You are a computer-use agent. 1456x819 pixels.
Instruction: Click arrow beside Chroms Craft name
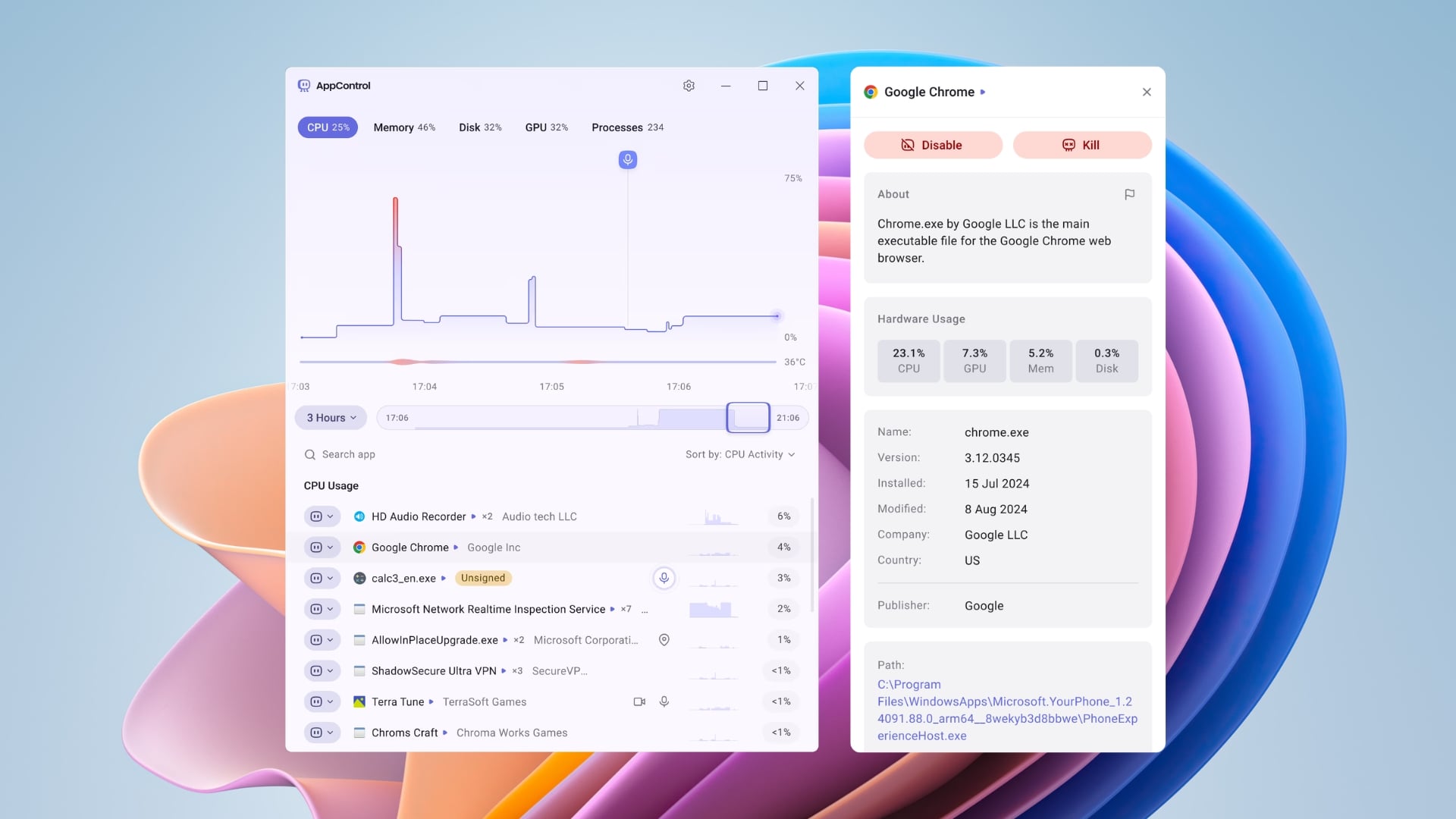click(445, 733)
